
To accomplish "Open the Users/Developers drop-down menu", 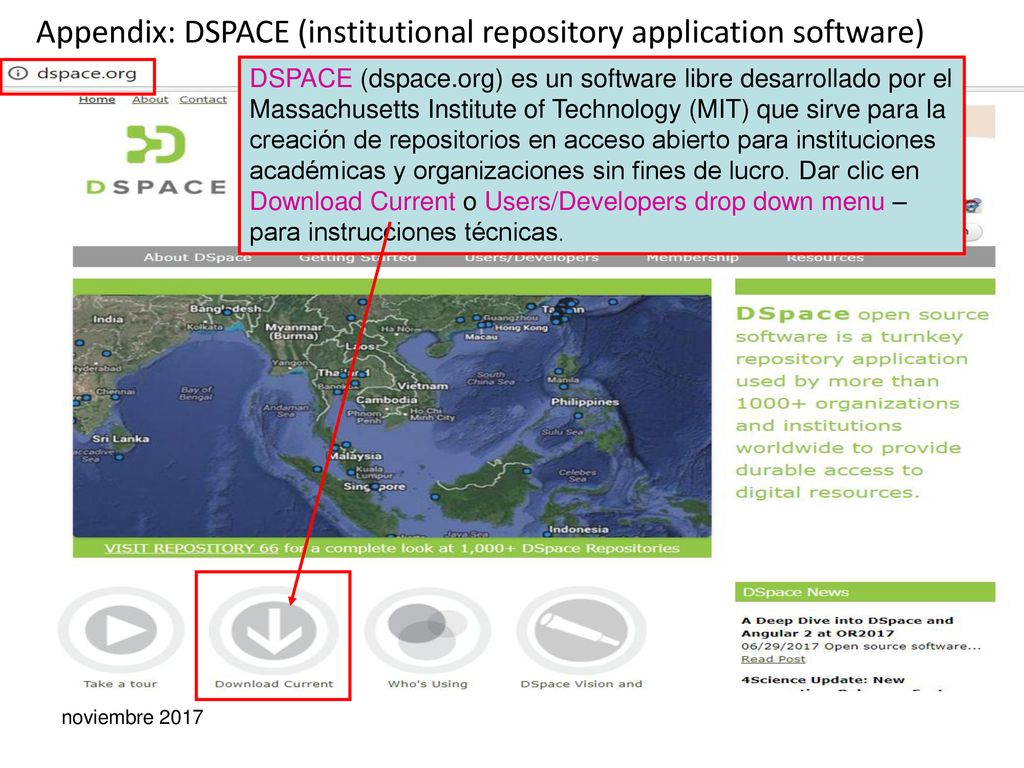I will (x=532, y=258).
